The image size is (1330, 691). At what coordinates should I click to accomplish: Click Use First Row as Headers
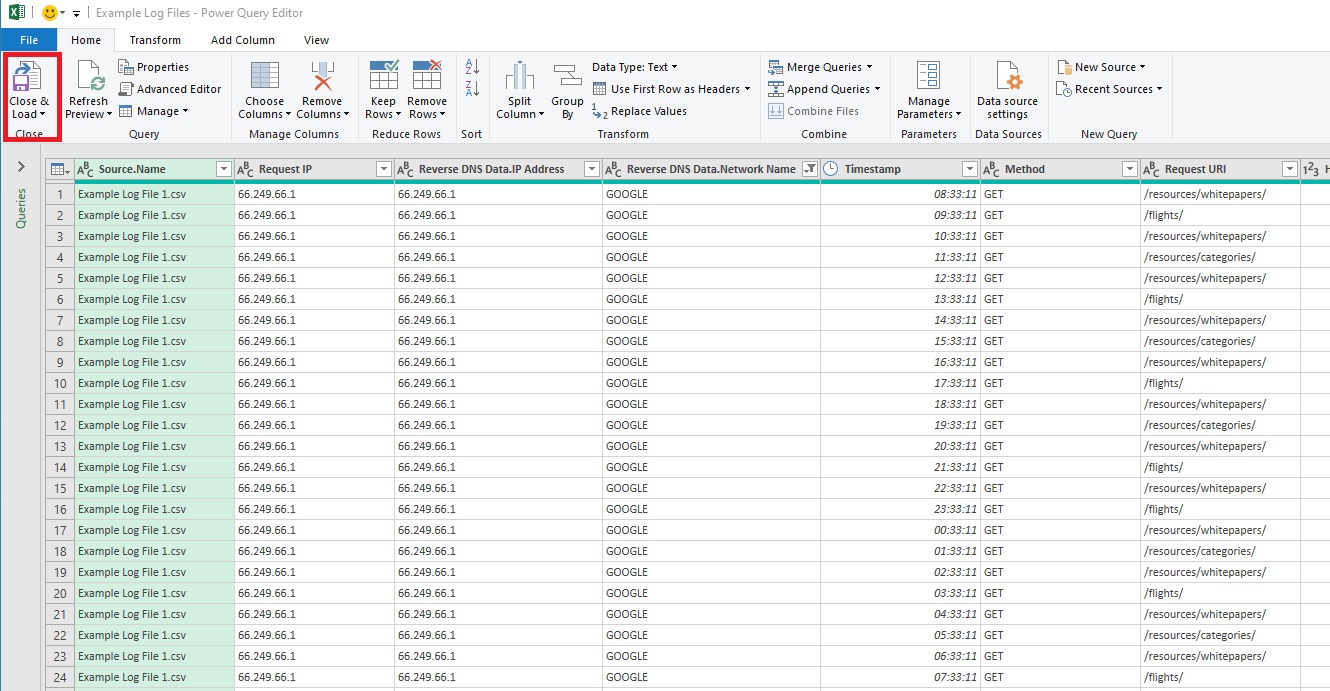pyautogui.click(x=670, y=88)
